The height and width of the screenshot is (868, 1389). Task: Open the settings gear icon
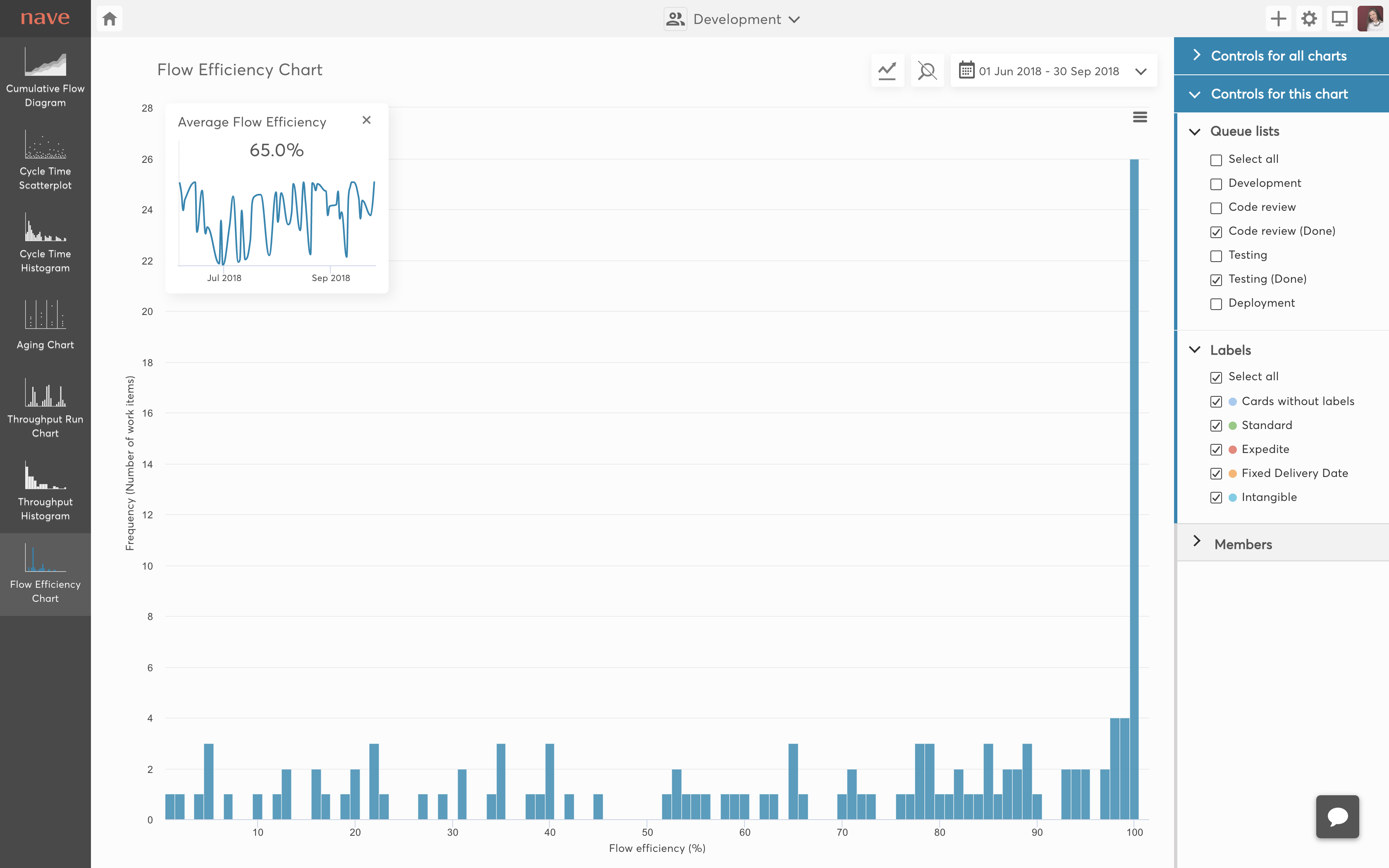(x=1309, y=19)
